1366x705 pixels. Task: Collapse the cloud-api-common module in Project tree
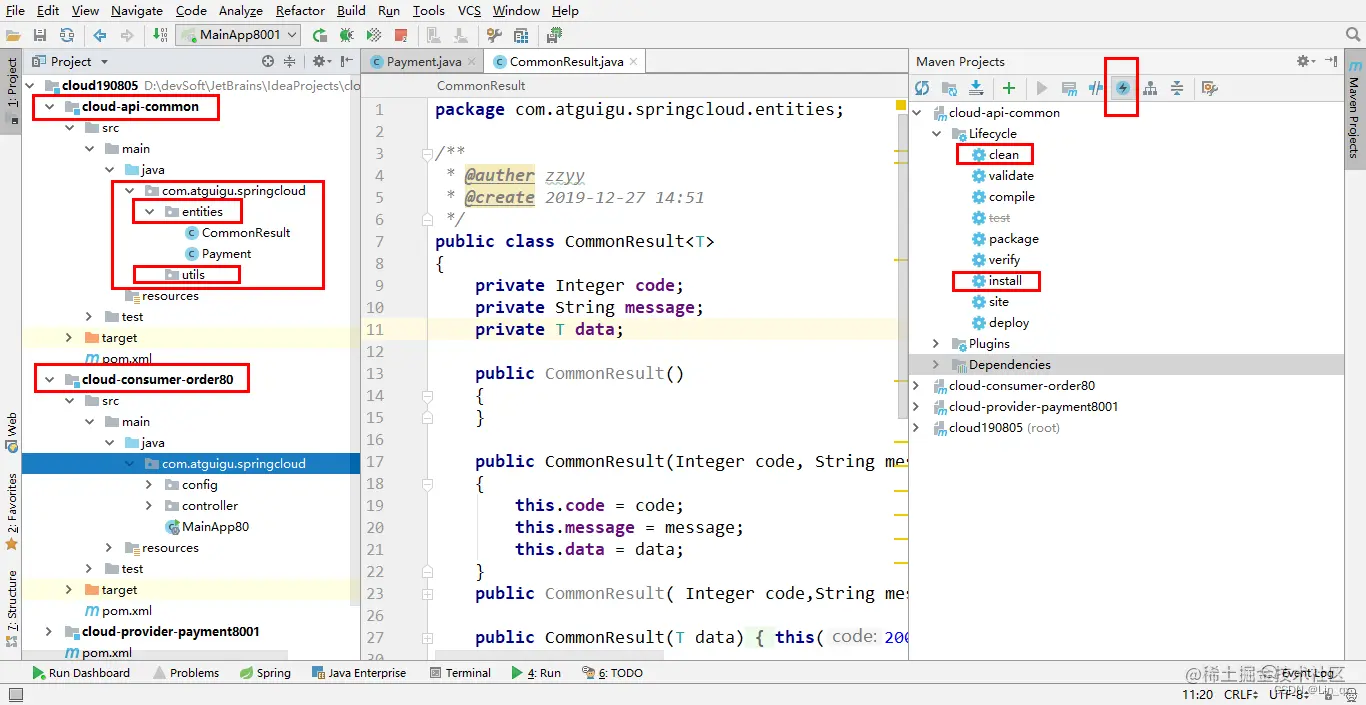tap(49, 106)
